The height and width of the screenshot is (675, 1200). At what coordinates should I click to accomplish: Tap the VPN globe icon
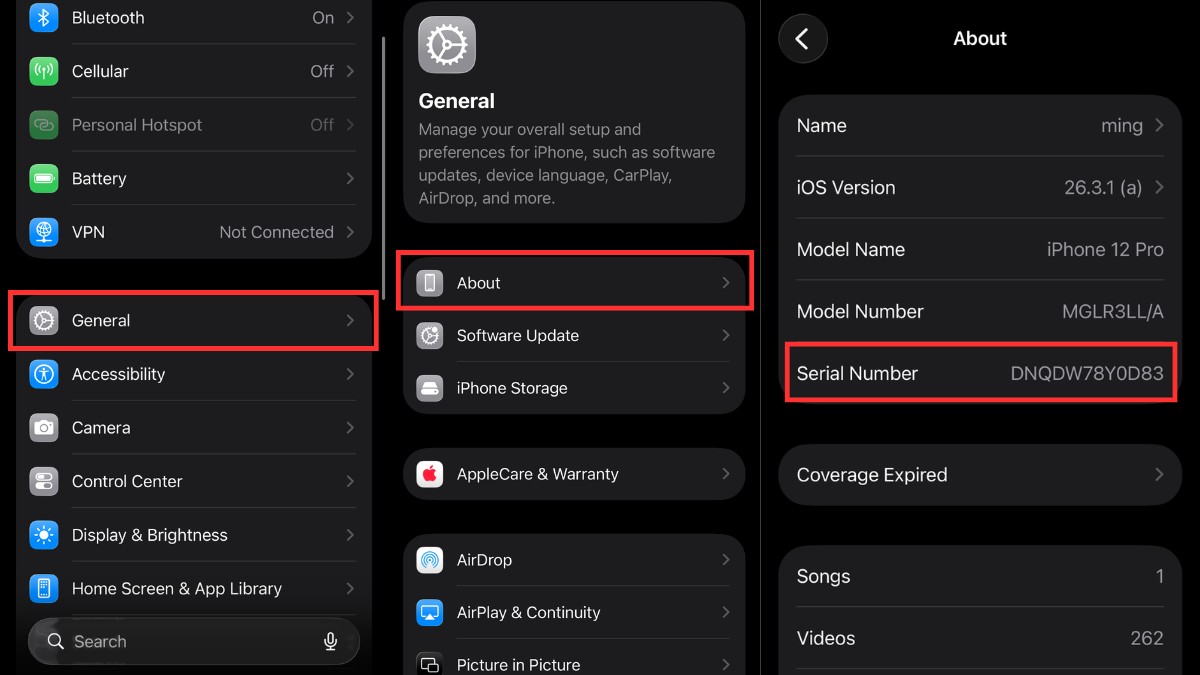point(44,232)
